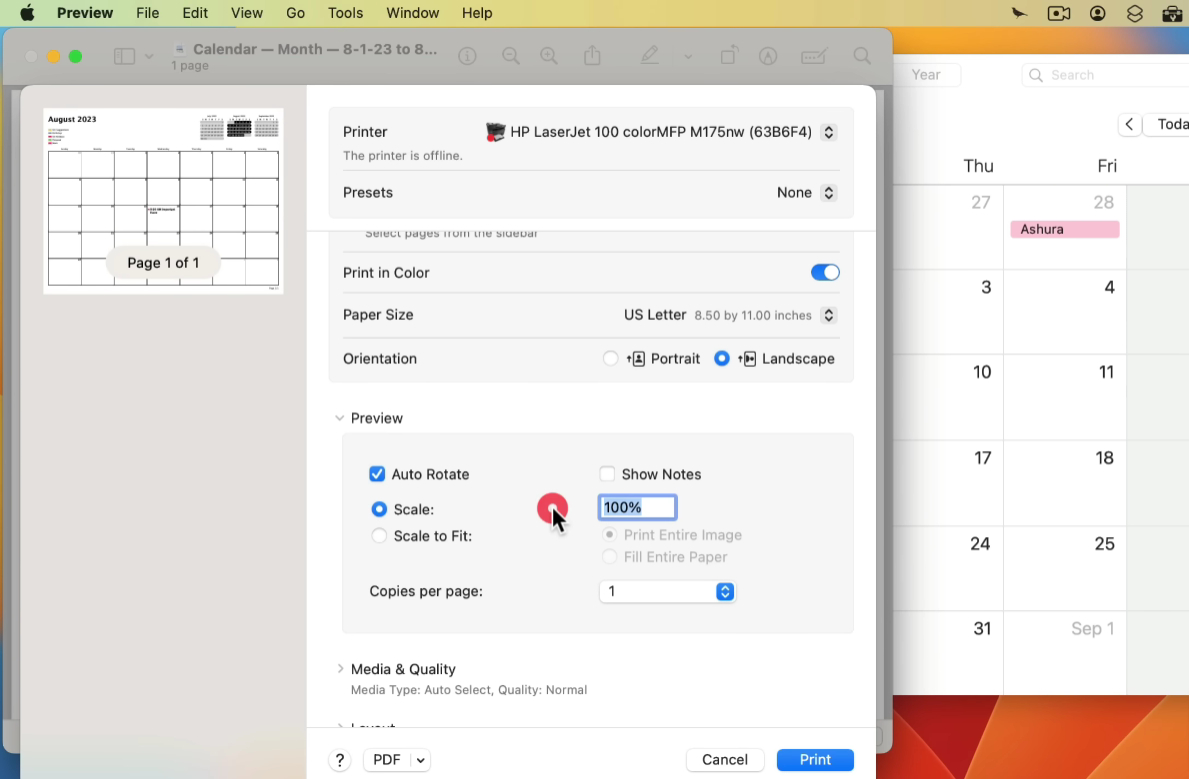
Task: Zoom out using the magnifier minus icon
Action: [x=511, y=56]
